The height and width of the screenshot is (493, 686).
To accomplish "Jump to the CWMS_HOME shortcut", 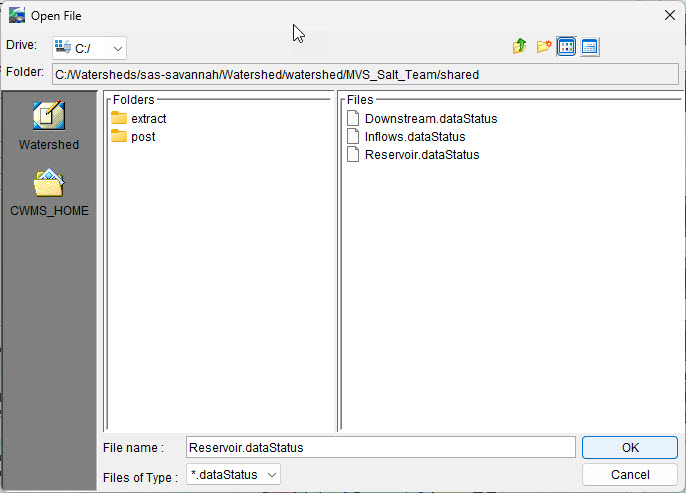I will click(x=48, y=192).
